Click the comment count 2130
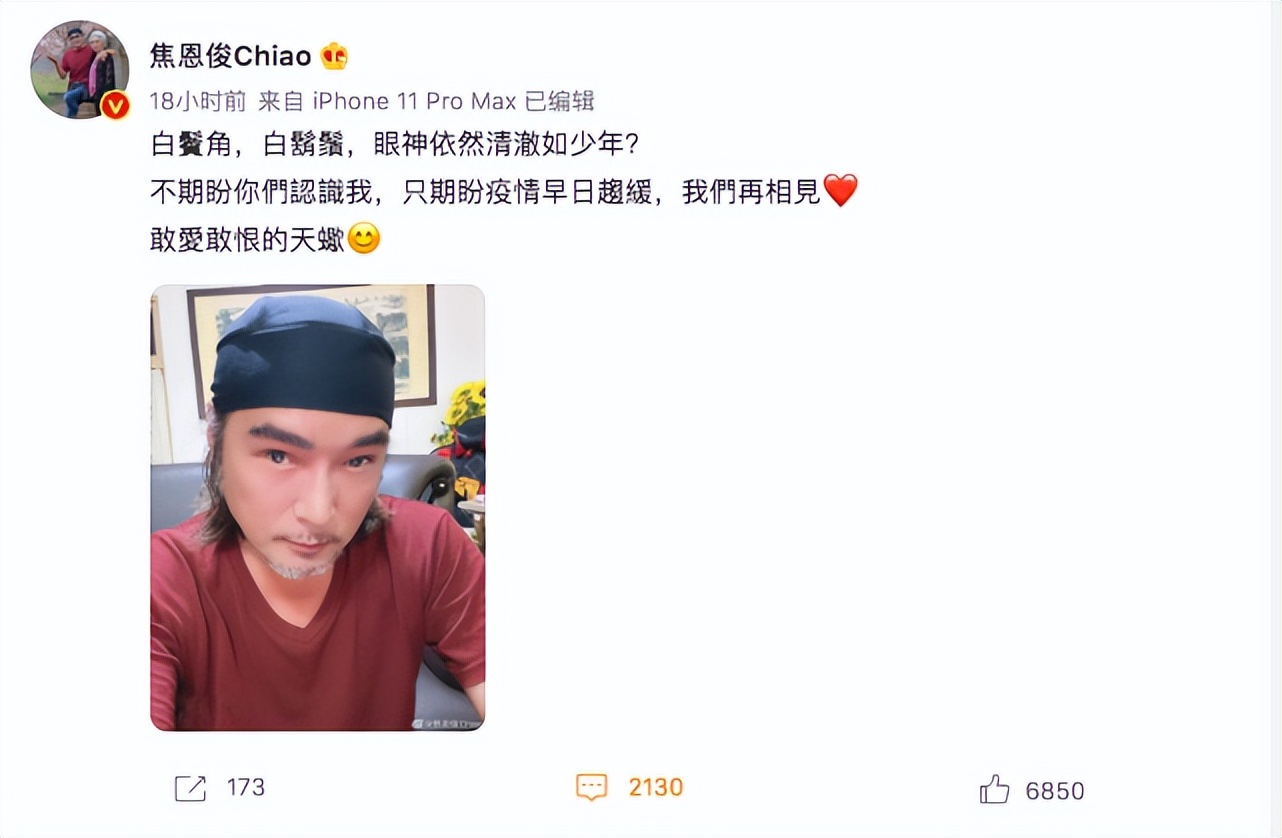Viewport: 1282px width, 838px height. [655, 787]
